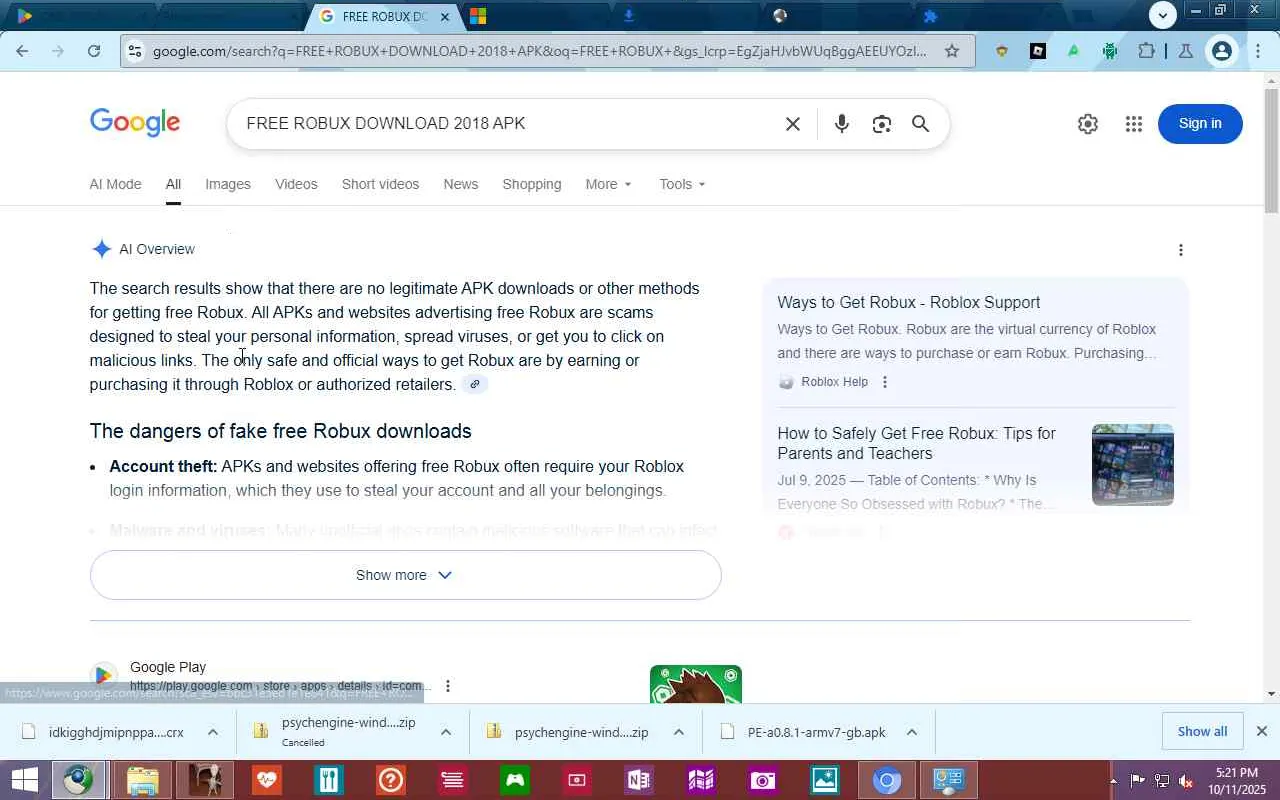Open How to Safely Get Free Robux article
Viewport: 1280px width, 800px height.
pyautogui.click(x=917, y=443)
